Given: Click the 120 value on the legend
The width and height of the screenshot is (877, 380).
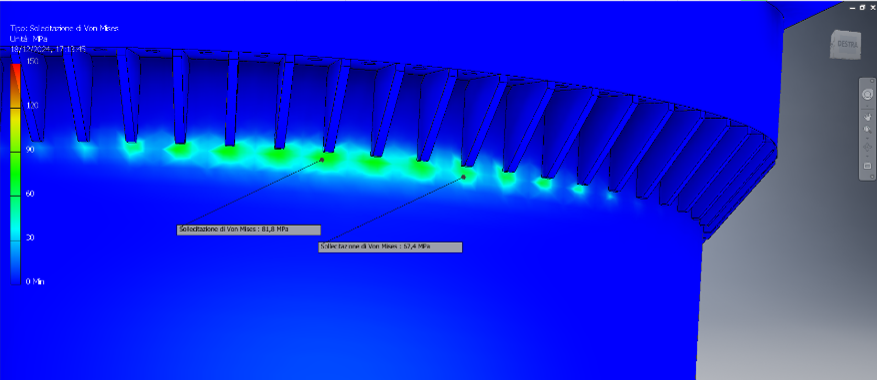Looking at the screenshot, I should tap(32, 105).
